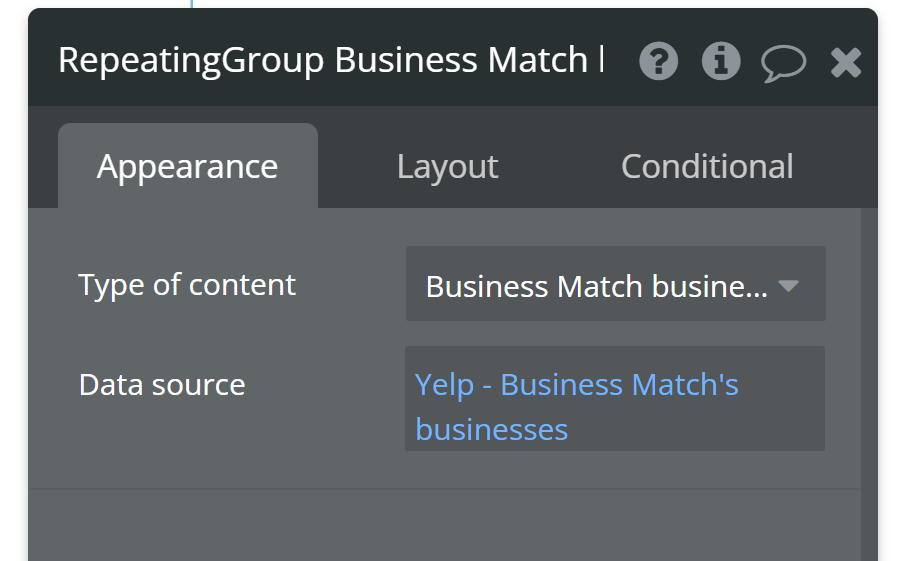Edit the 'Yelp - Business Match's' expression segment
This screenshot has width=897, height=561.
point(576,385)
